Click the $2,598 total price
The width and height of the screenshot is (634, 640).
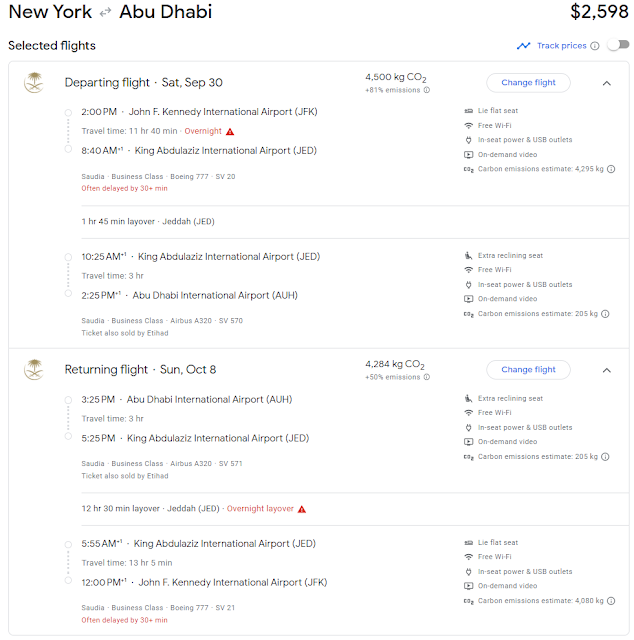(x=599, y=11)
